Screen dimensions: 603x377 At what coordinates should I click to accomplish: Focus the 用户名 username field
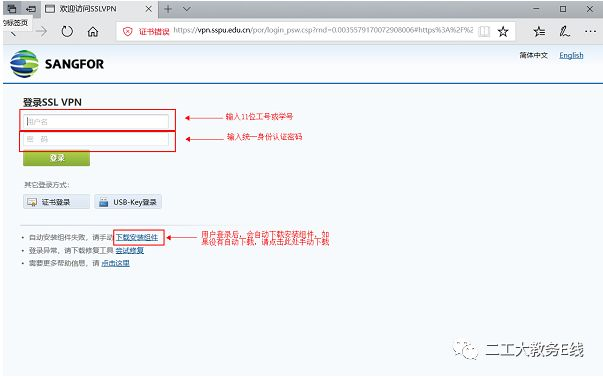(x=96, y=122)
